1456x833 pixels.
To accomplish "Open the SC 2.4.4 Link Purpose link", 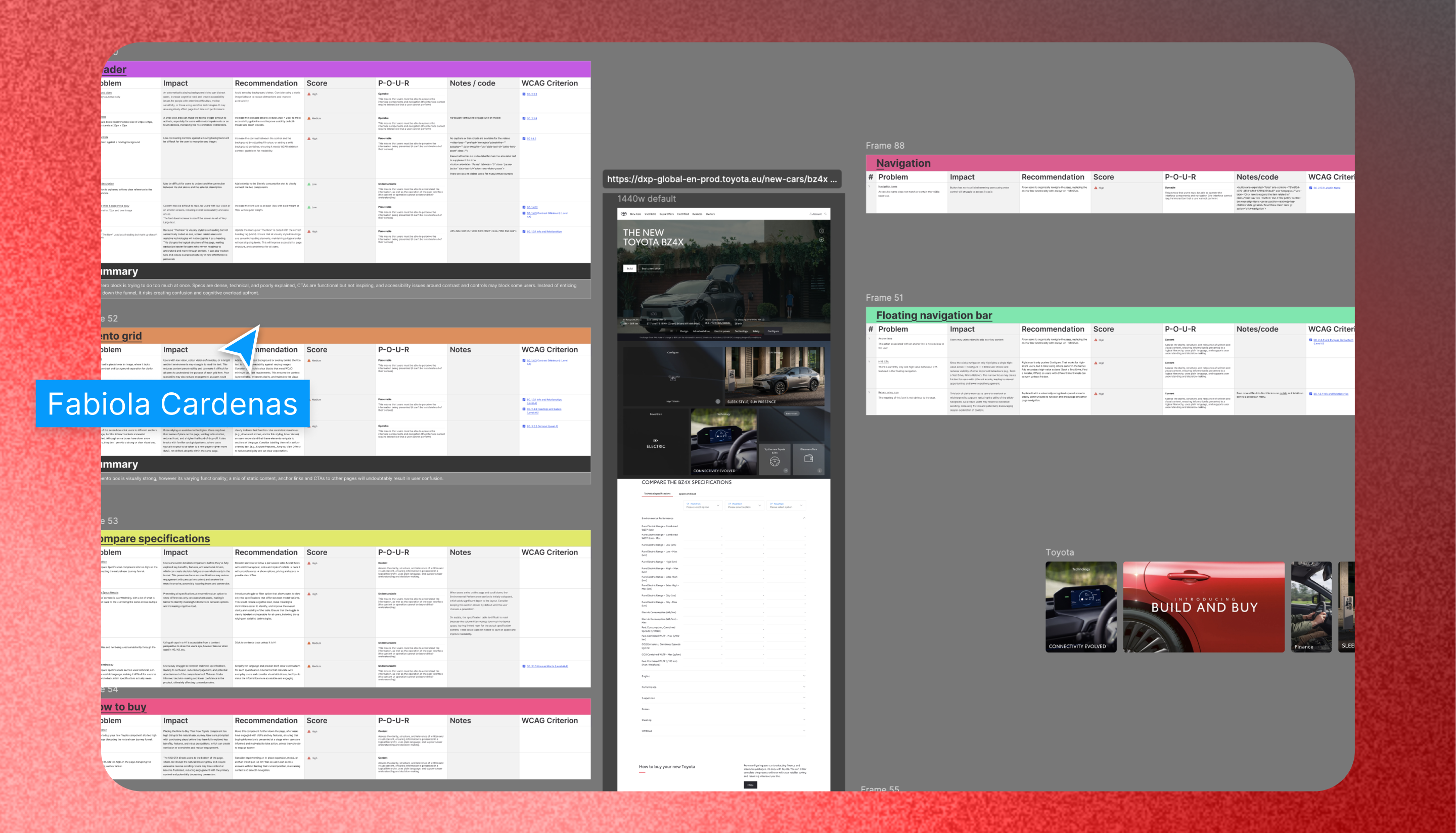I will pos(1333,341).
